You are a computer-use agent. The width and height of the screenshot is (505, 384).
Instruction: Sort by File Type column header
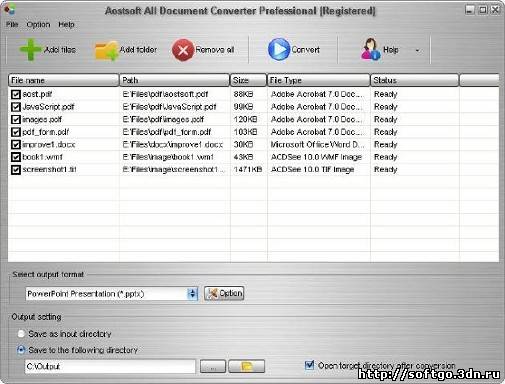click(318, 80)
